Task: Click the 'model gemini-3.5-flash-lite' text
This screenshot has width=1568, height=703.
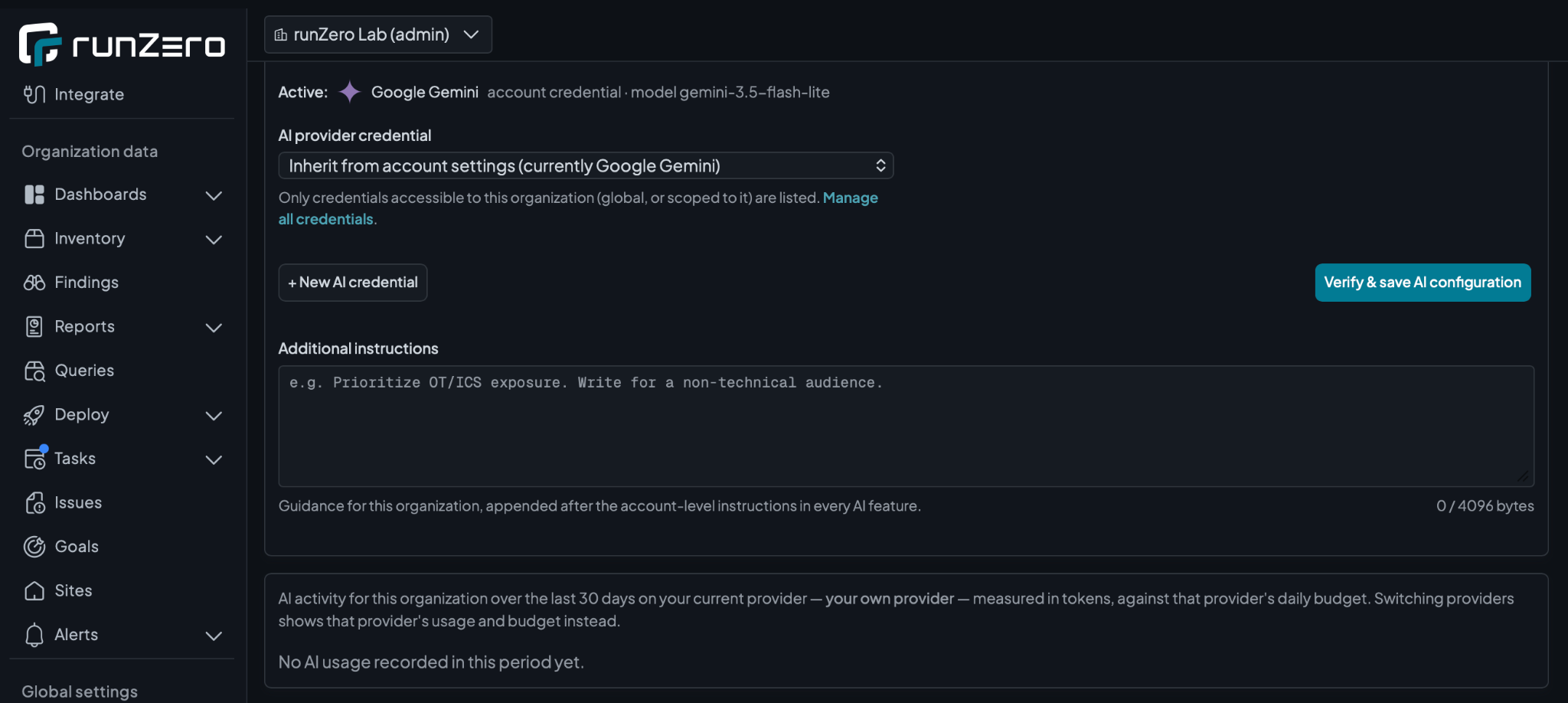Action: click(x=730, y=92)
